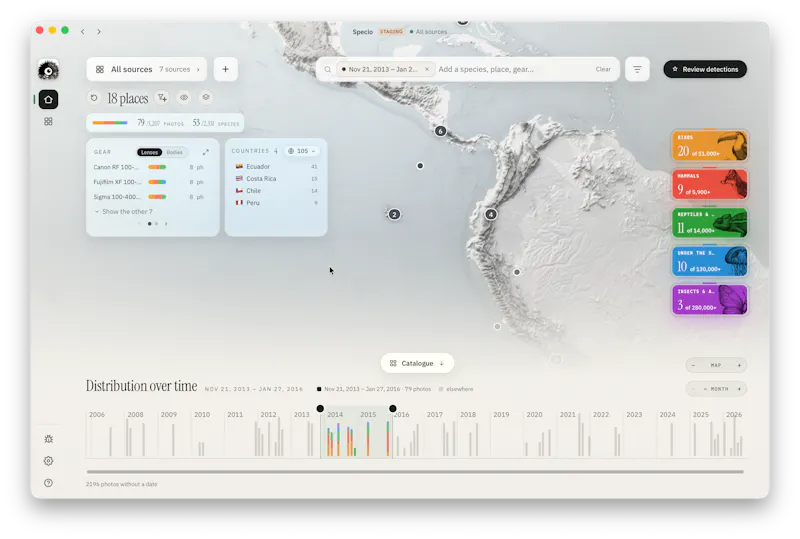Viewport: 800px width, 539px height.
Task: Click the photos species summary color bar
Action: (110, 123)
